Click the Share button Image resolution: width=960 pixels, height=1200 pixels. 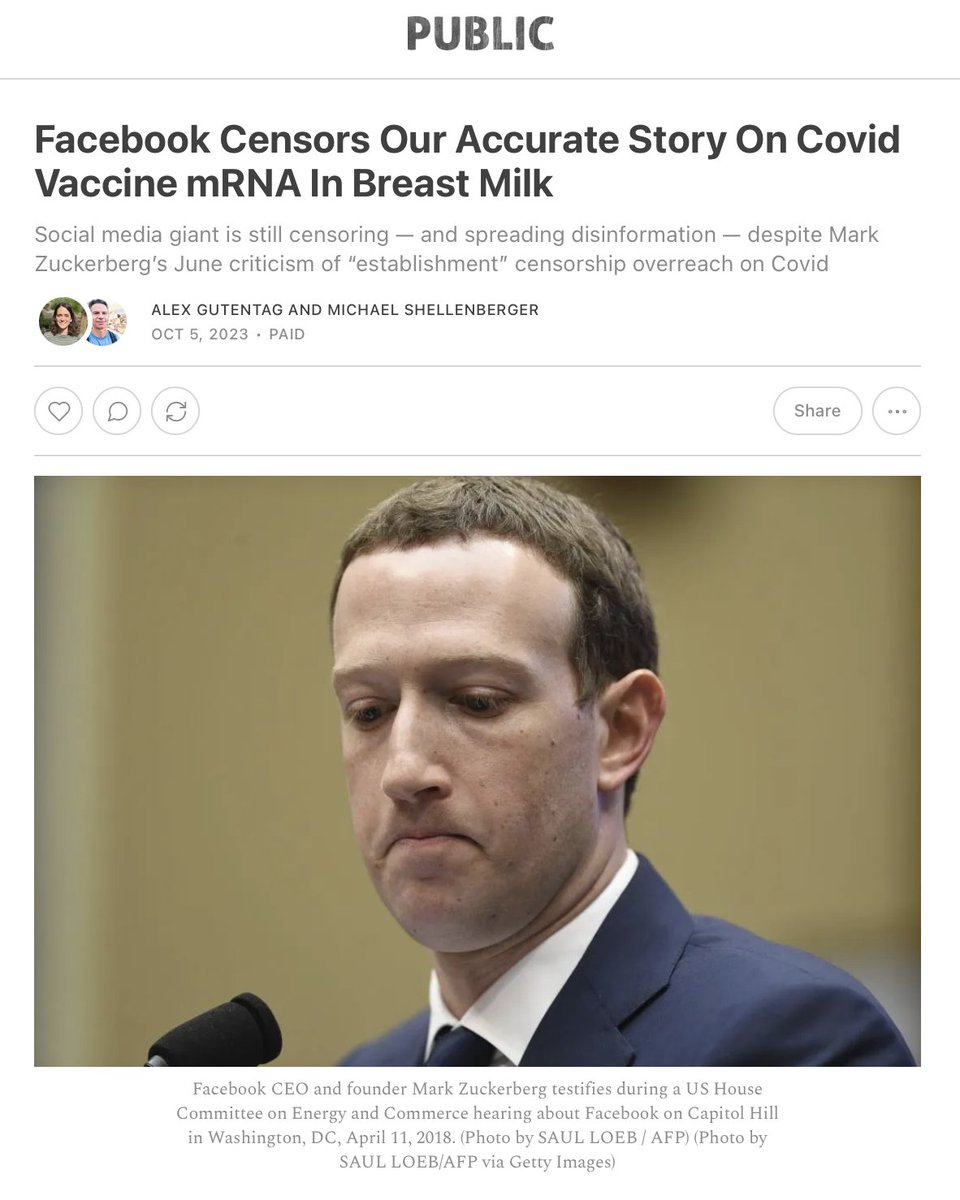point(817,411)
